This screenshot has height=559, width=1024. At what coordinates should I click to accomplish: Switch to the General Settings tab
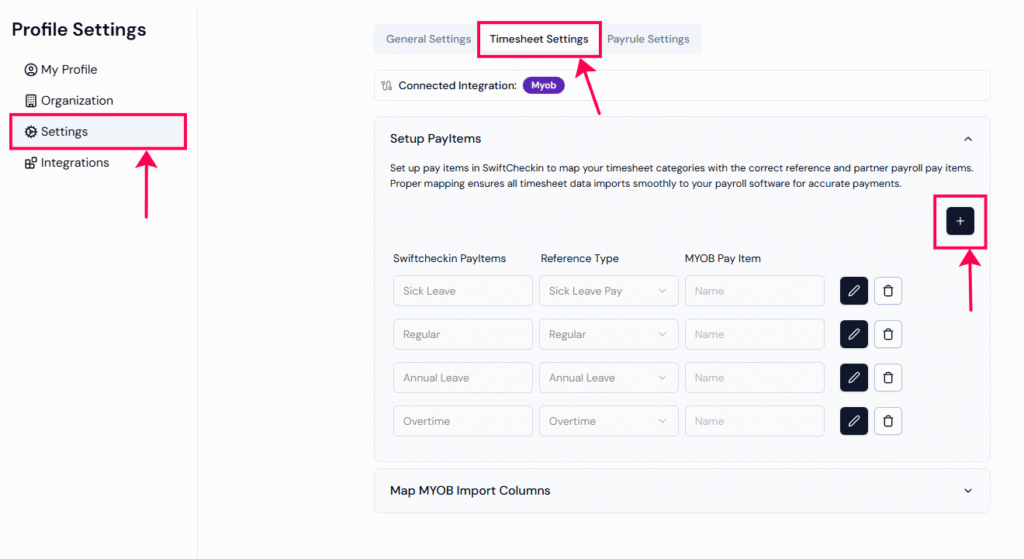[x=428, y=39]
